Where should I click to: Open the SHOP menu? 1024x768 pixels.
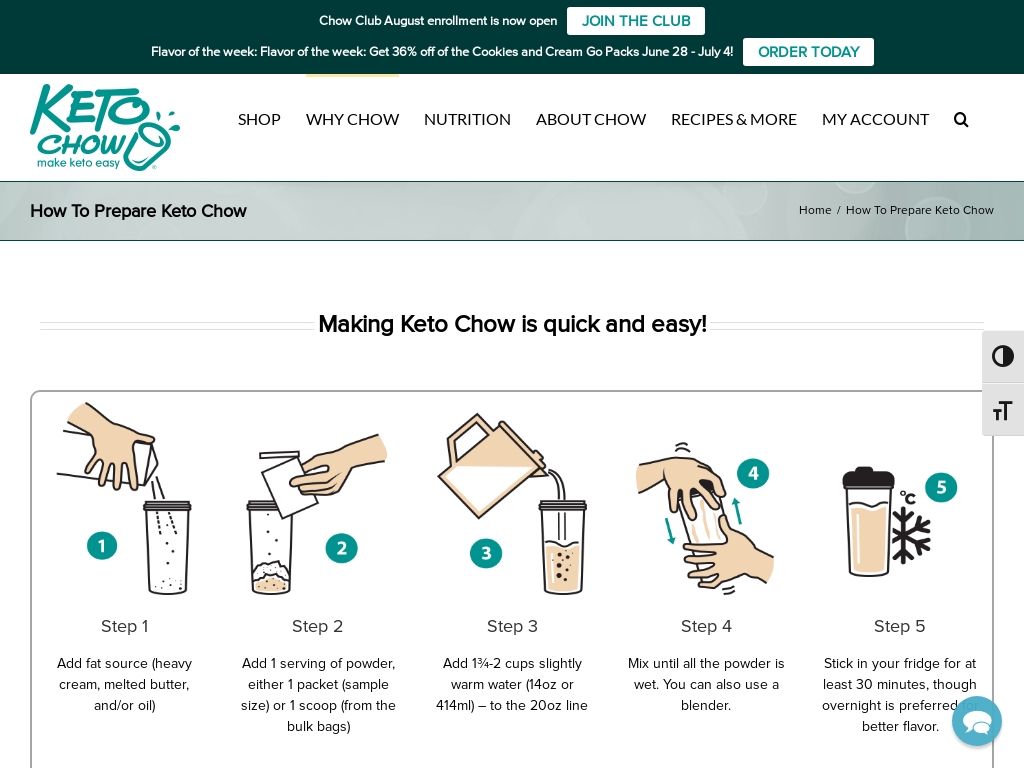point(259,120)
